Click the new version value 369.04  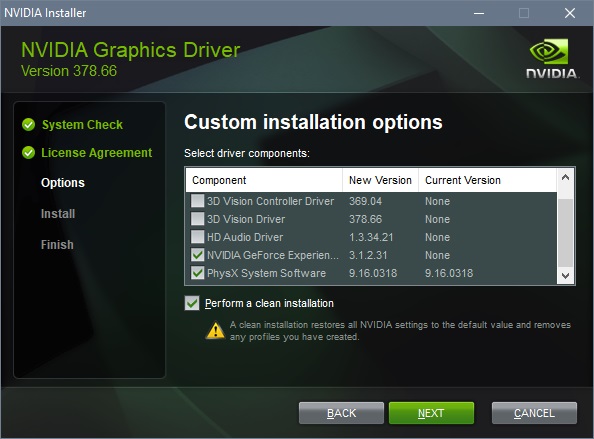point(365,201)
